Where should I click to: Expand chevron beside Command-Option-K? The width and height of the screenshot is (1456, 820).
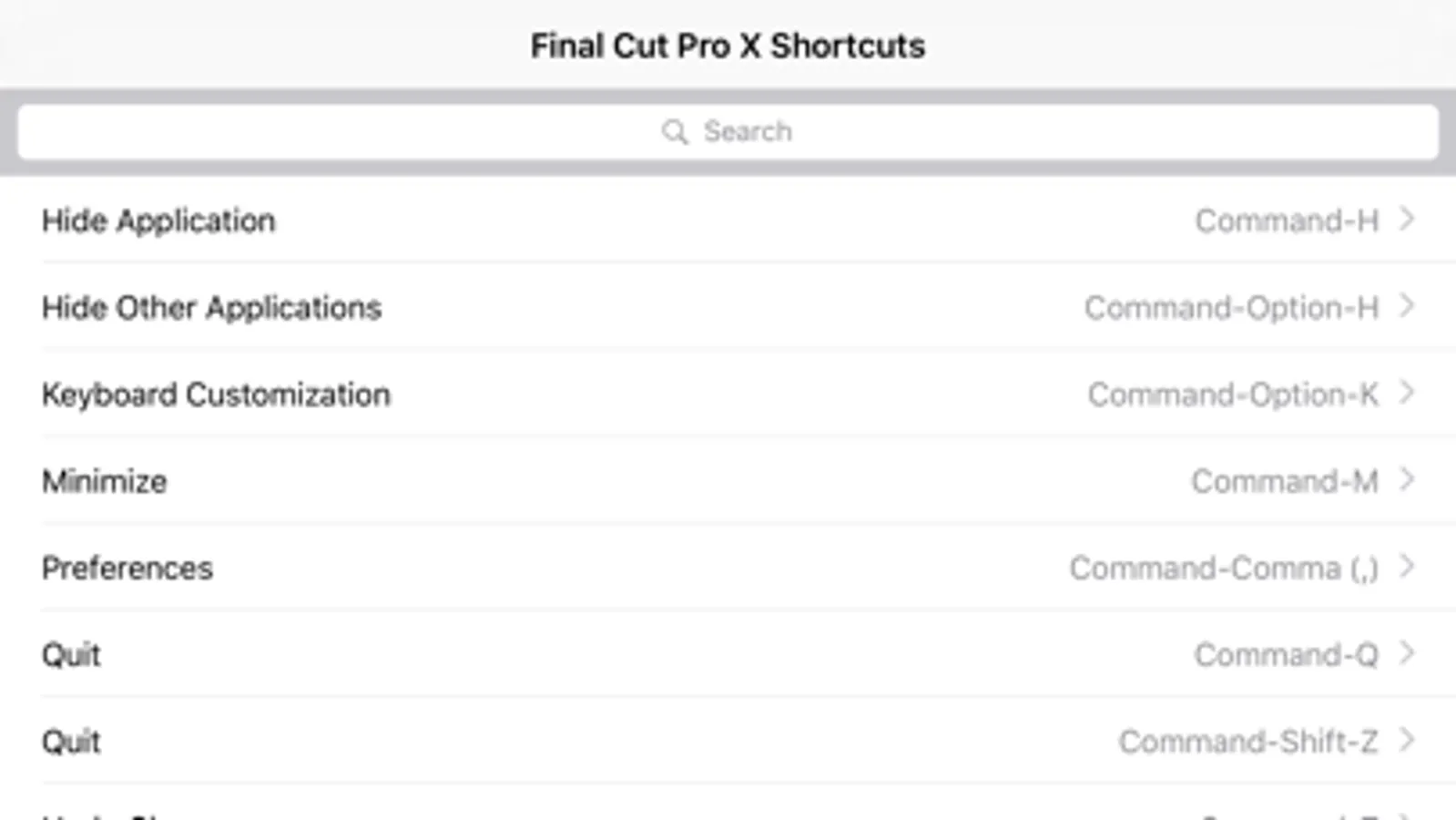tap(1407, 393)
